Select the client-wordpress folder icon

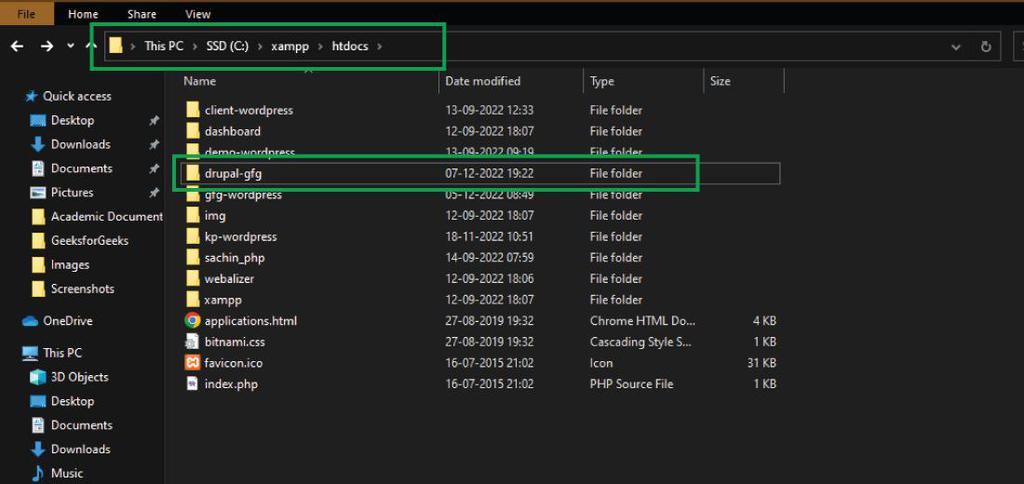point(192,110)
